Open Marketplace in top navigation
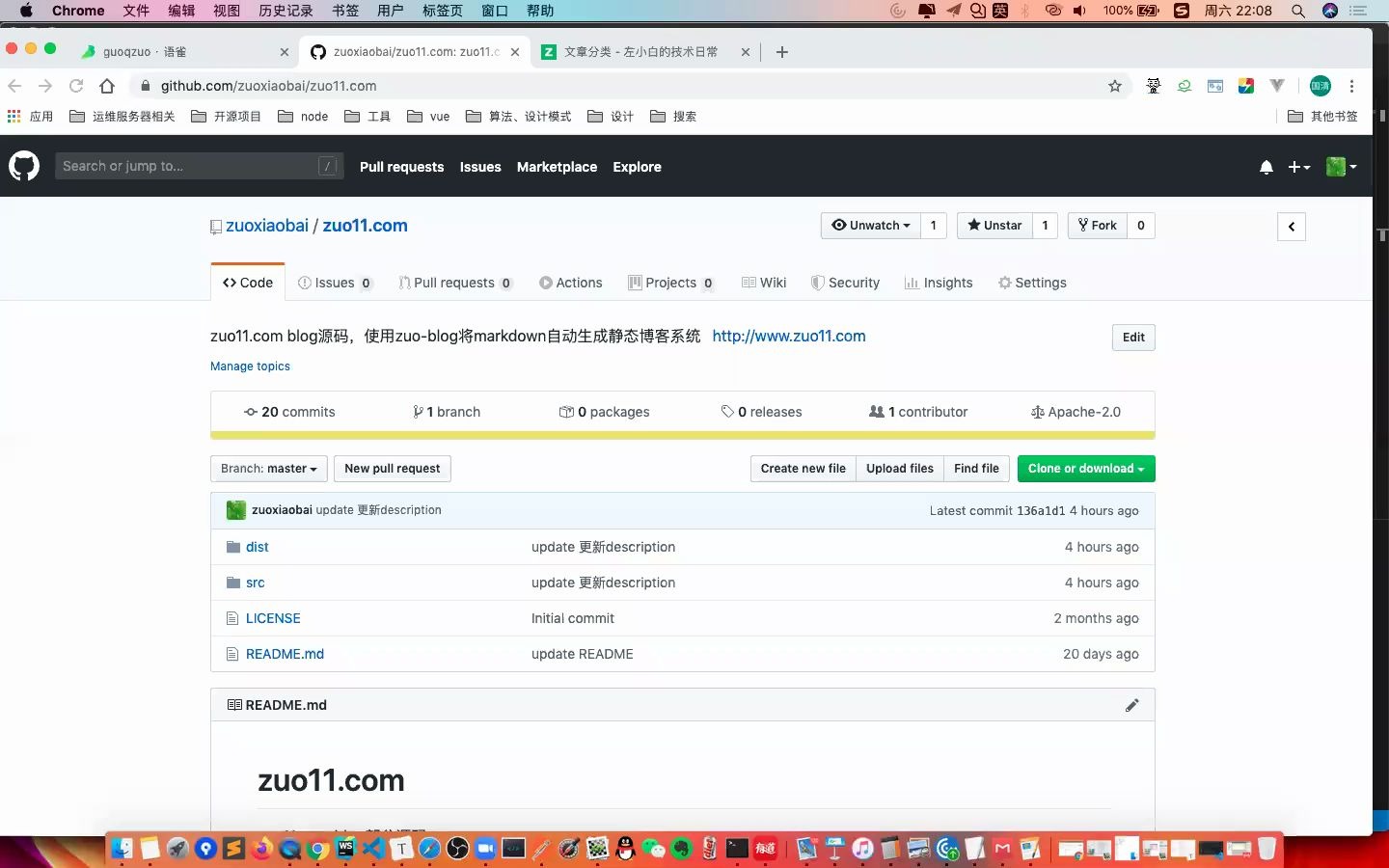1389x868 pixels. point(557,167)
